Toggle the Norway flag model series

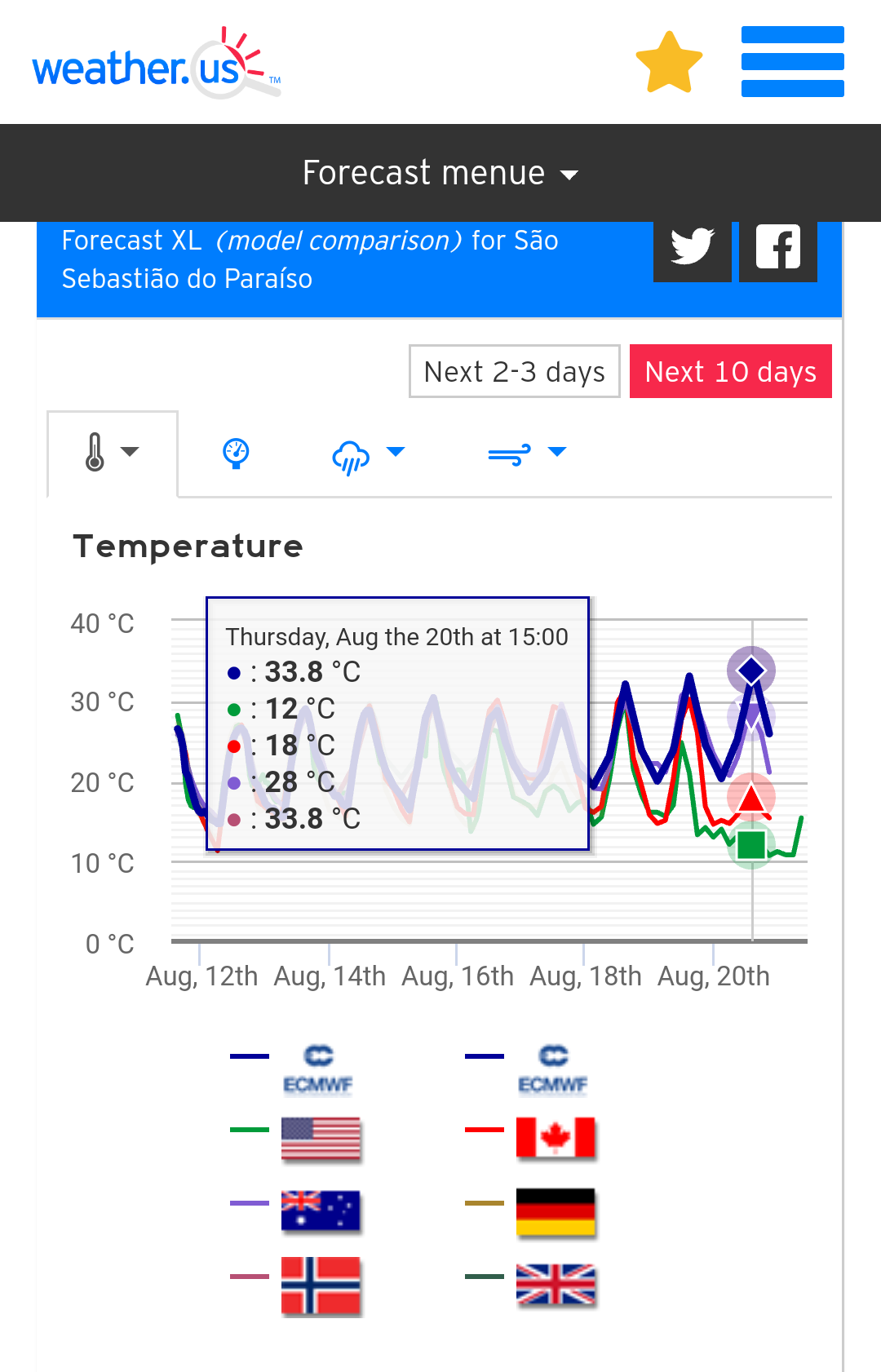click(321, 1286)
